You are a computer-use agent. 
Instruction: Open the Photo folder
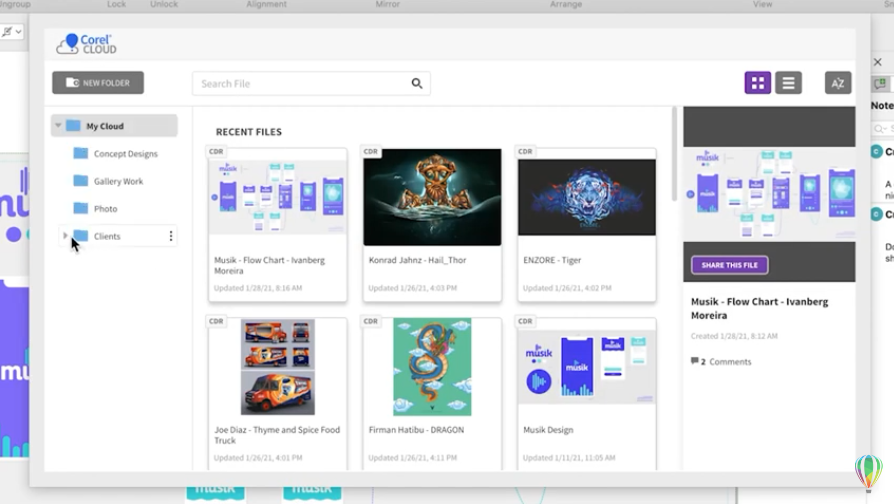pos(105,208)
